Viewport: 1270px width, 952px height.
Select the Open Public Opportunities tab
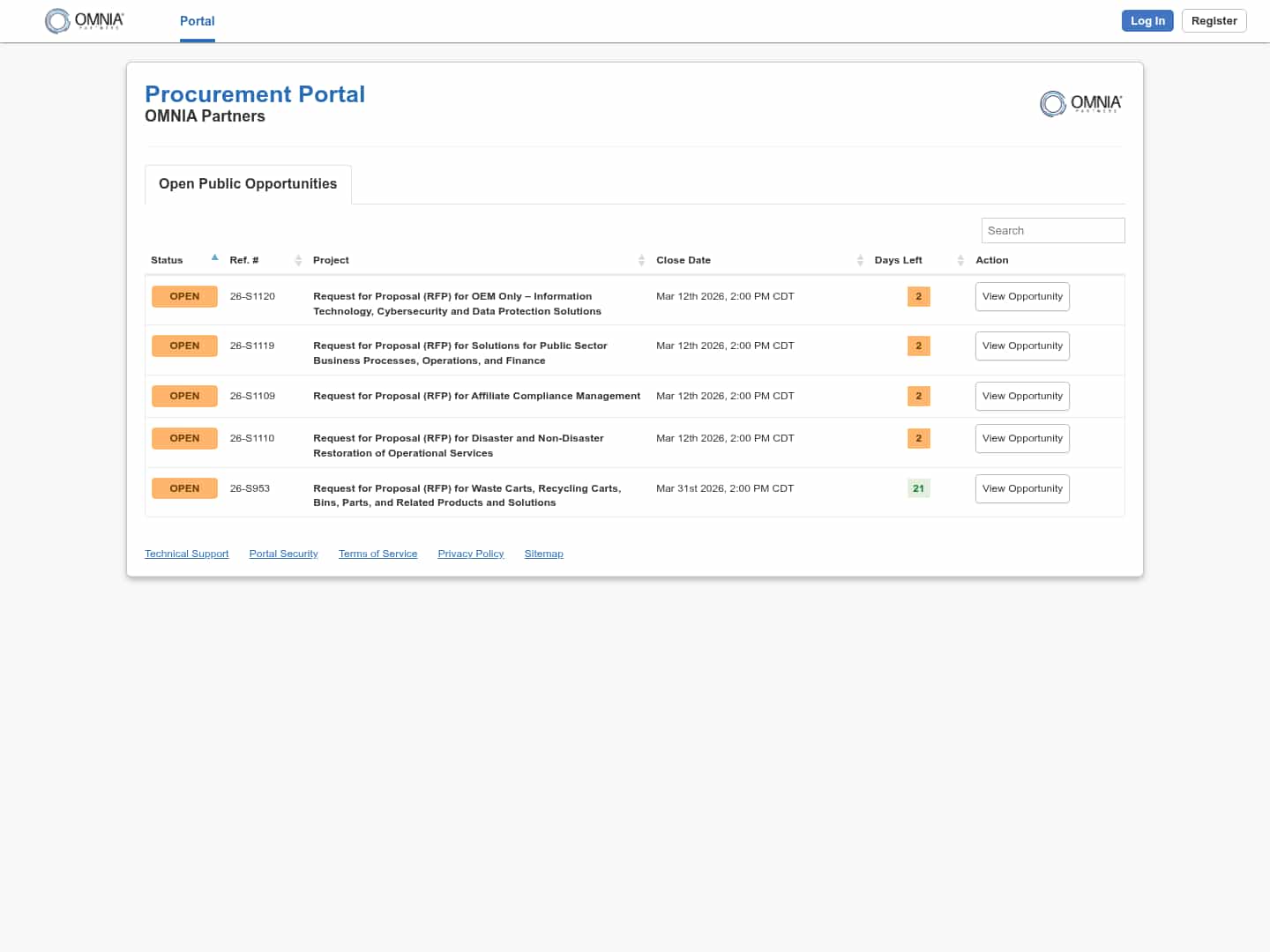[x=248, y=184]
